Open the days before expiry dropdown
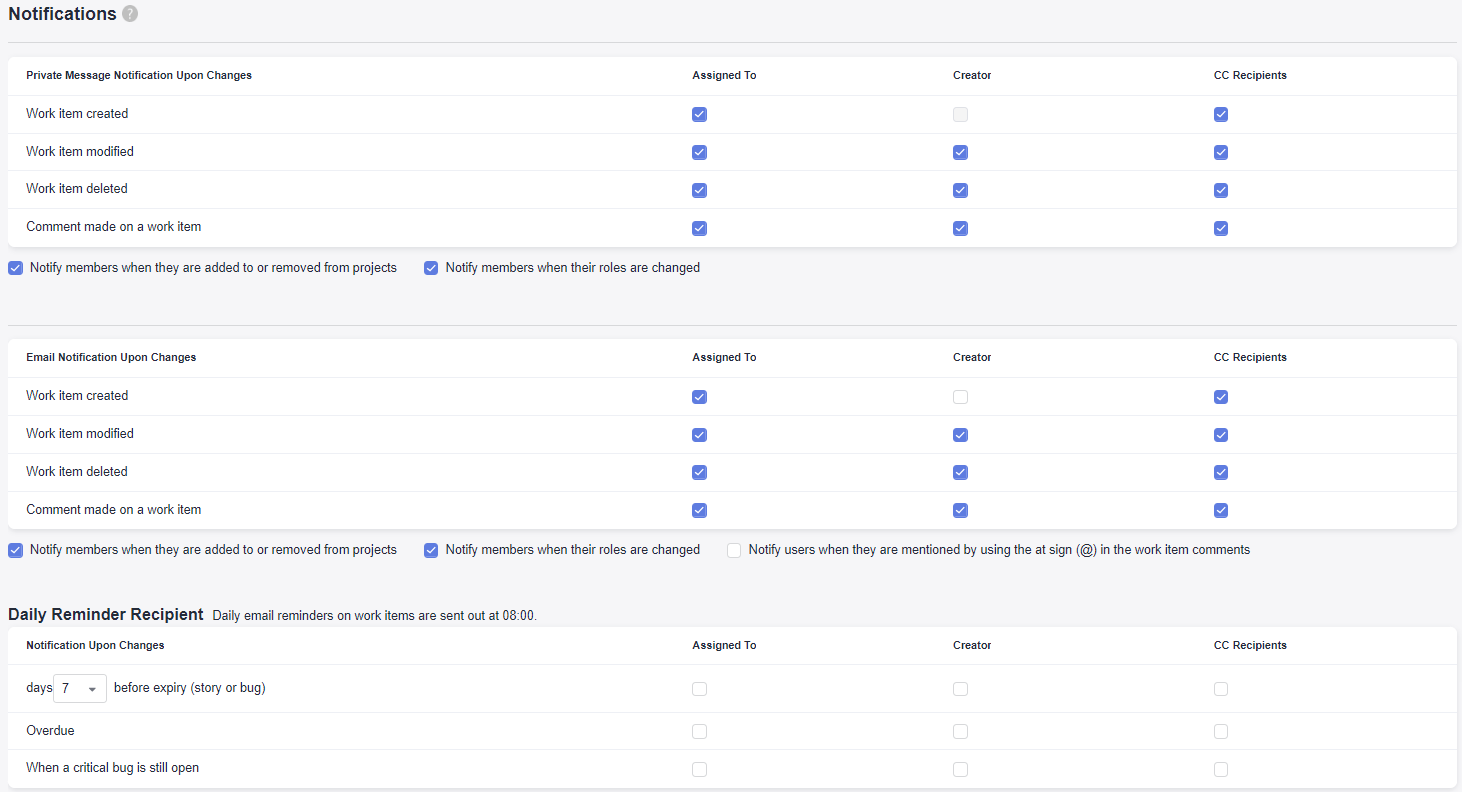Screen dimensions: 1462x792 80,689
